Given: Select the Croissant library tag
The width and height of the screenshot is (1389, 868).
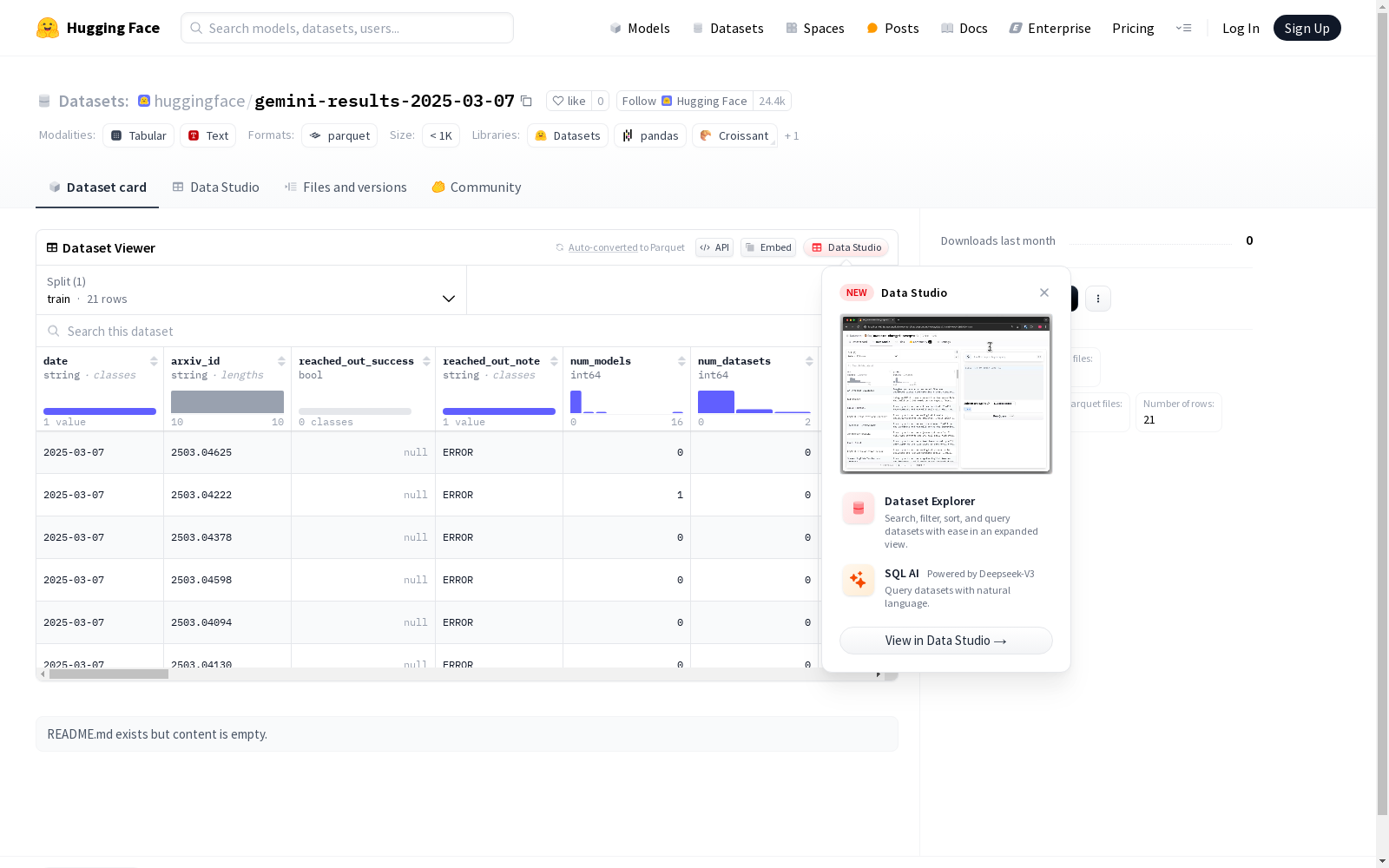Looking at the screenshot, I should 734,135.
